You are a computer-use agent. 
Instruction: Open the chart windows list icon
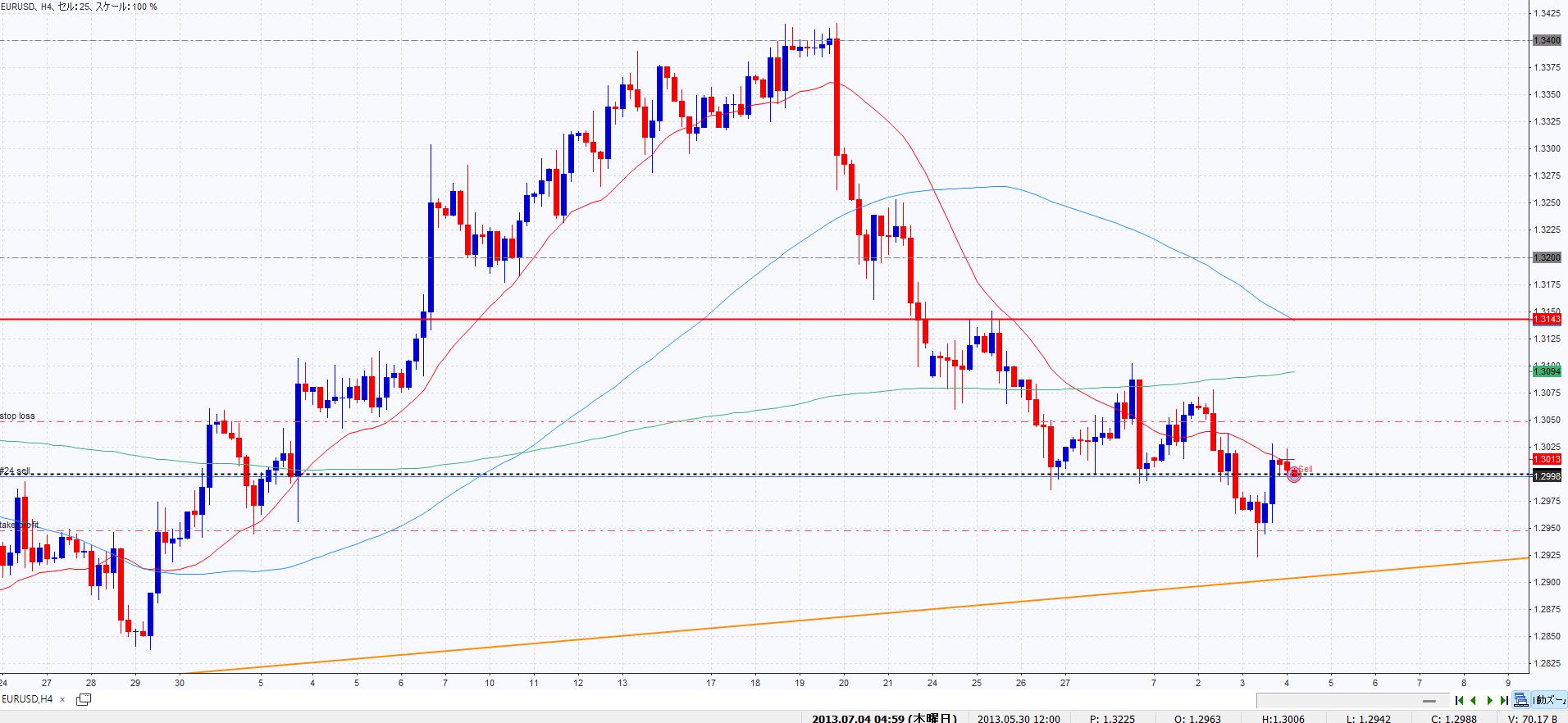pos(83,699)
